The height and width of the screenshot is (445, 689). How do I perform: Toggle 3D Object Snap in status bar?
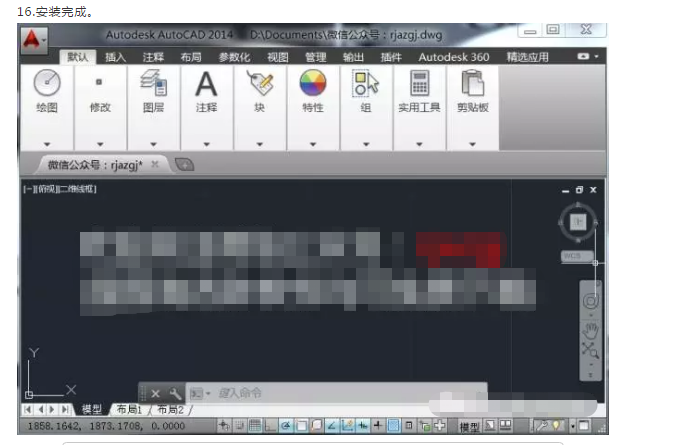(316, 425)
